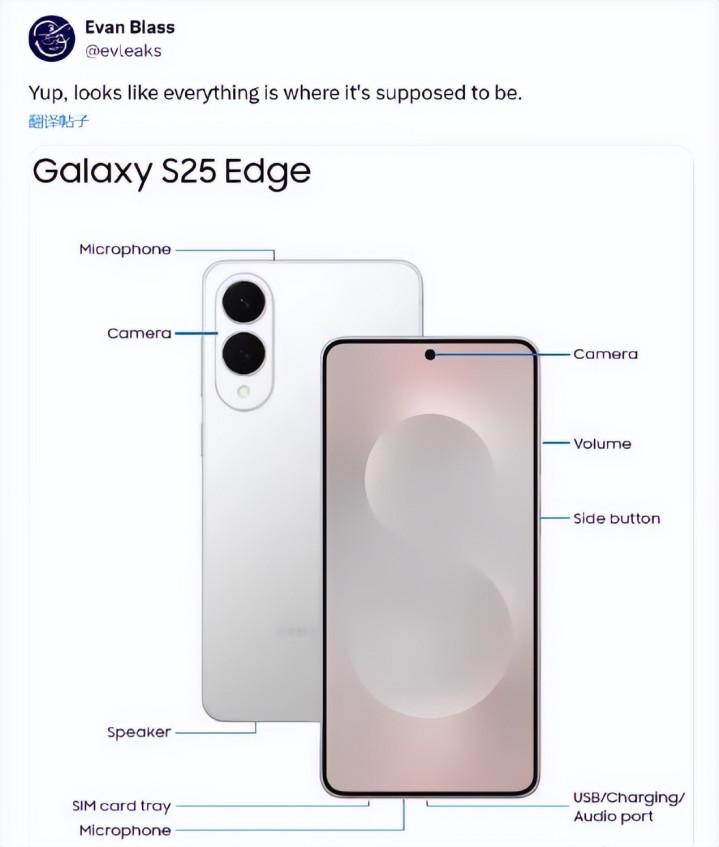The height and width of the screenshot is (847, 719).
Task: Open the Galaxy S25 Edge image
Action: click(x=360, y=495)
